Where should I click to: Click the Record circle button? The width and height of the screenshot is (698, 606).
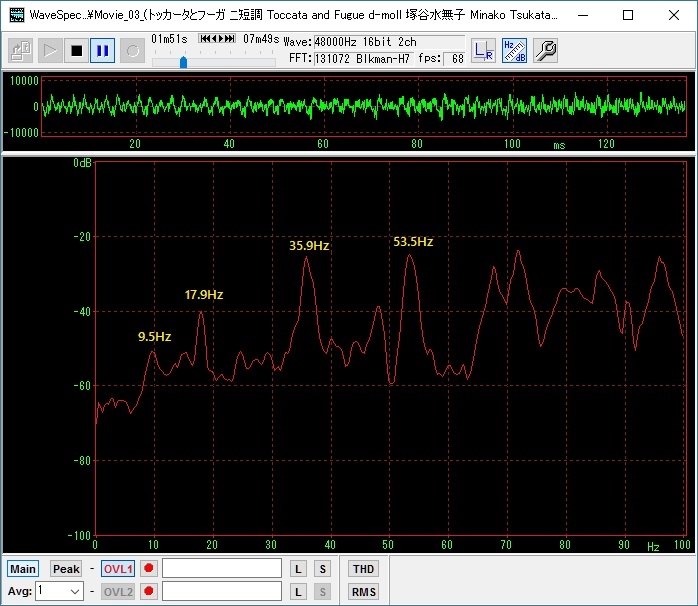(x=131, y=51)
